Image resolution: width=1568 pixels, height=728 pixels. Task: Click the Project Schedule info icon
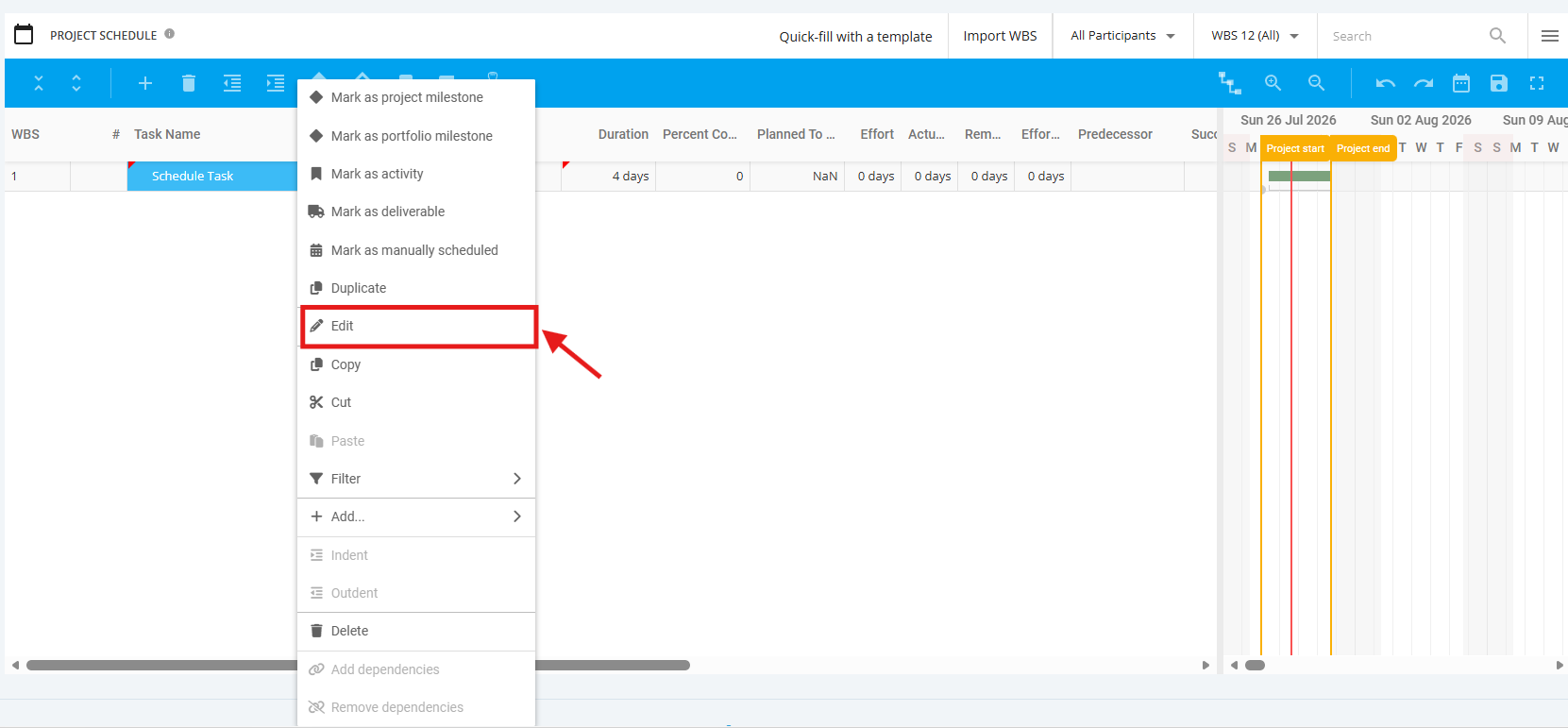tap(170, 34)
